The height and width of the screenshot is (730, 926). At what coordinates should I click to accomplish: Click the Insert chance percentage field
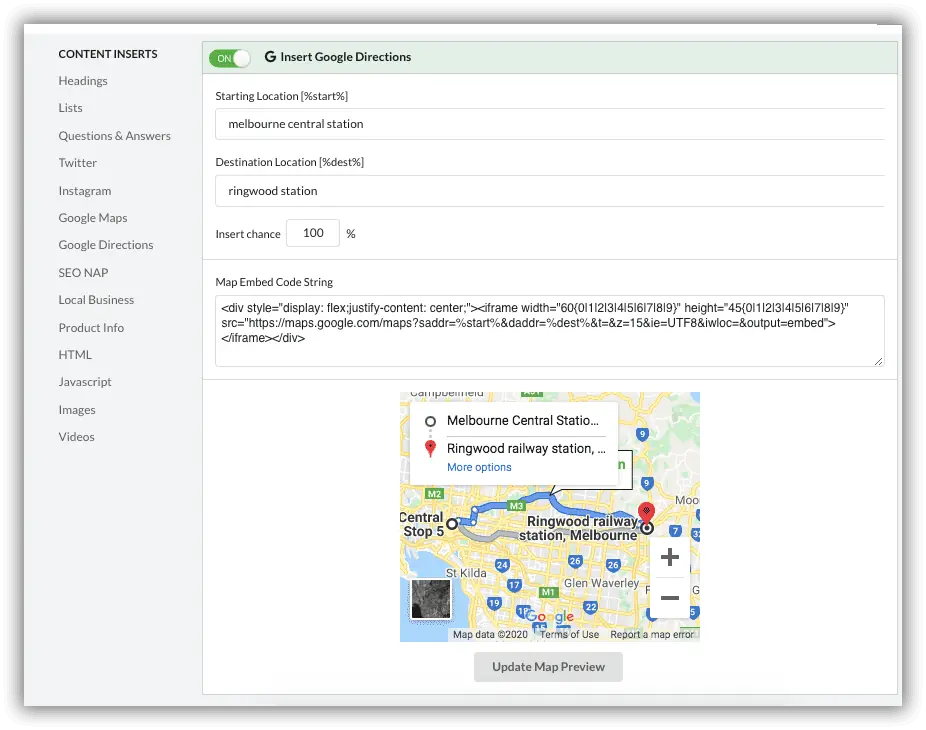pyautogui.click(x=313, y=233)
